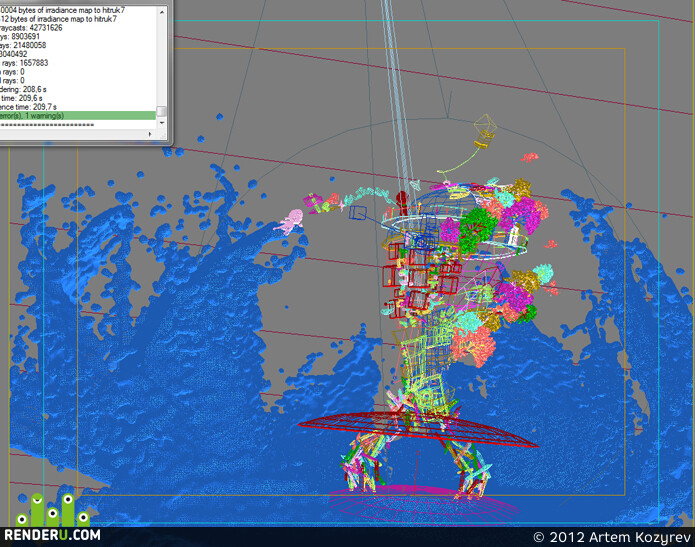695x547 pixels.
Task: Select the magenta wireframe disc at bottom
Action: click(x=423, y=503)
